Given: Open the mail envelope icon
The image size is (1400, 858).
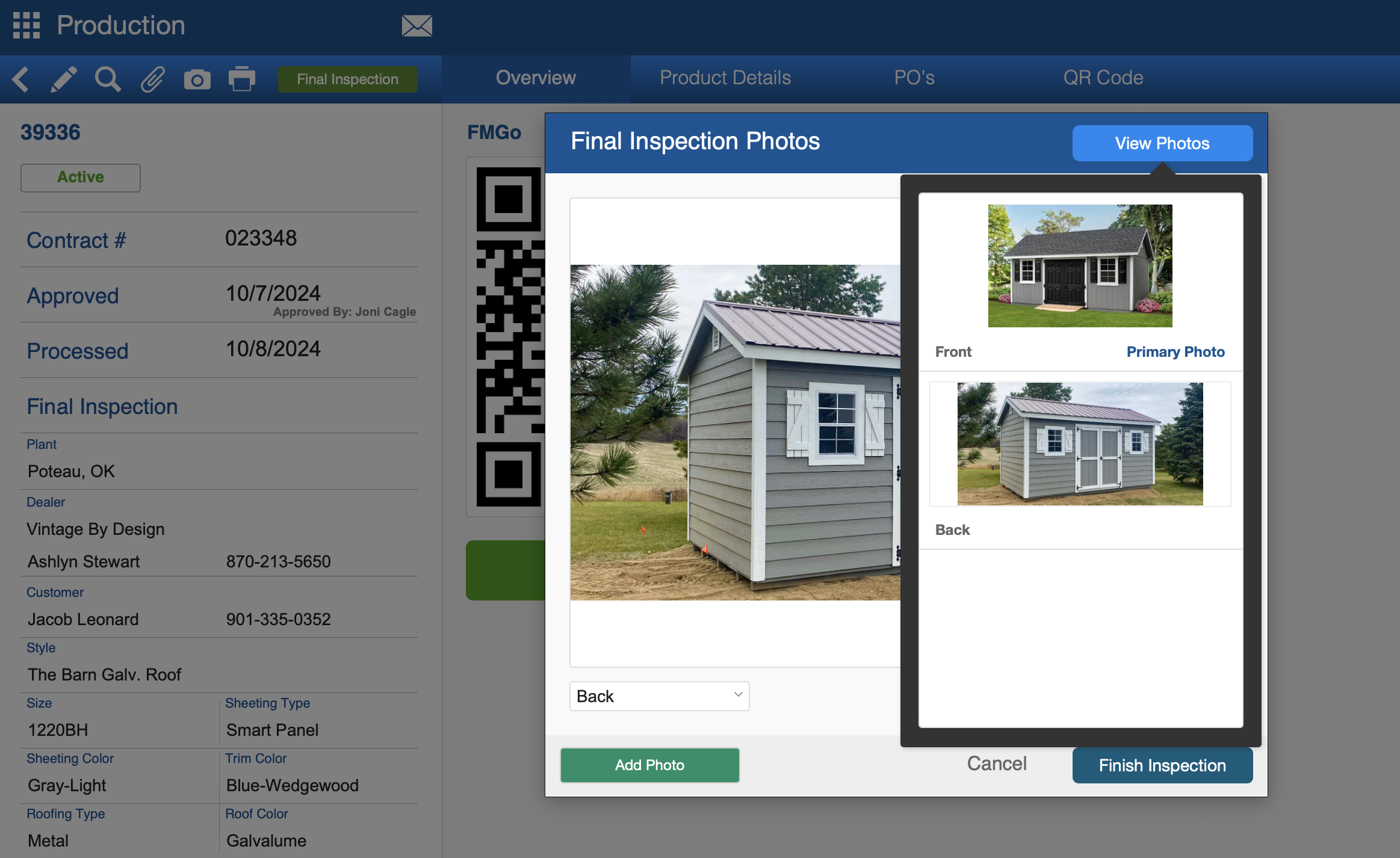Looking at the screenshot, I should pyautogui.click(x=417, y=26).
